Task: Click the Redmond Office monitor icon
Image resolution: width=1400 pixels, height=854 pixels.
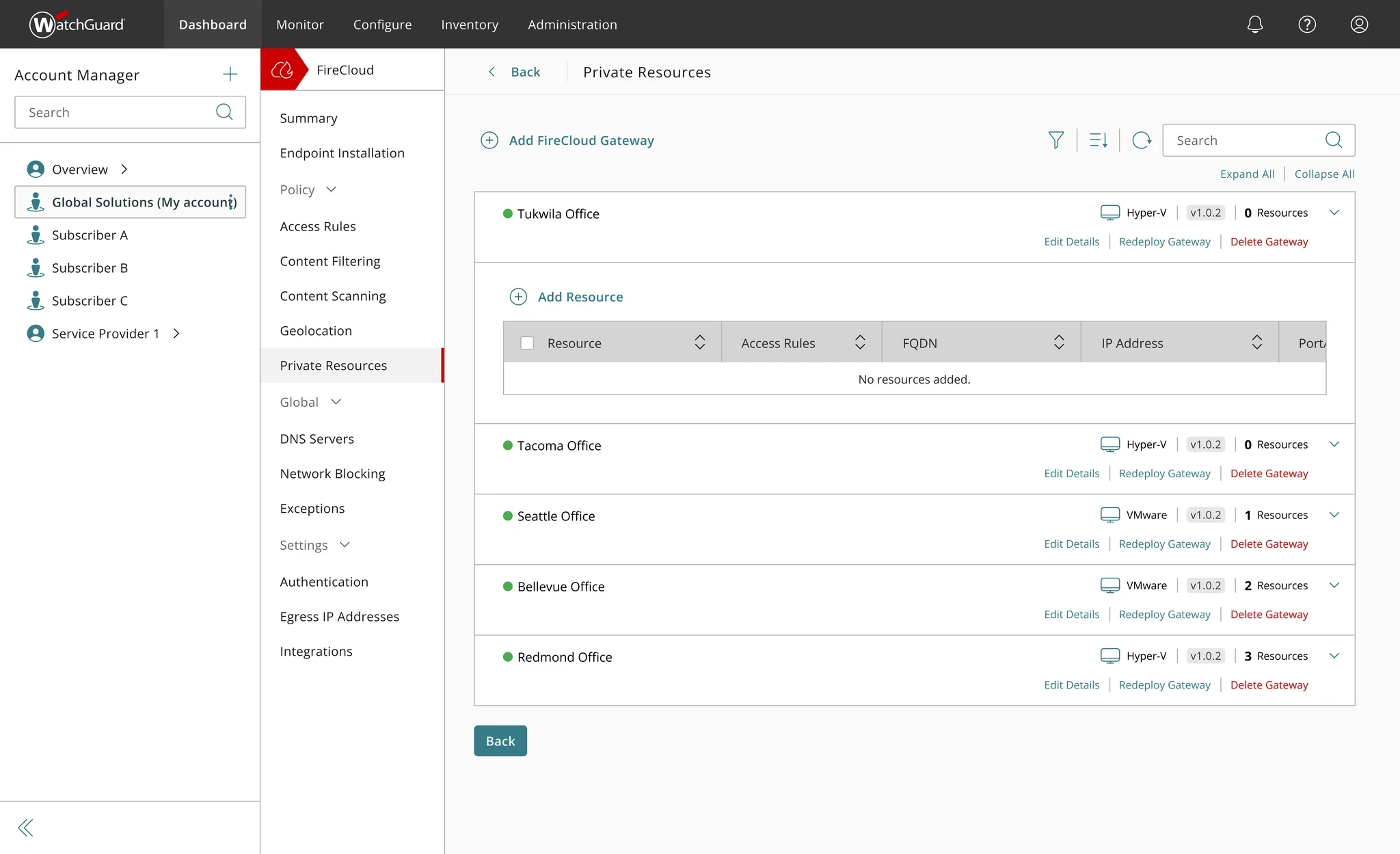Action: click(1110, 656)
